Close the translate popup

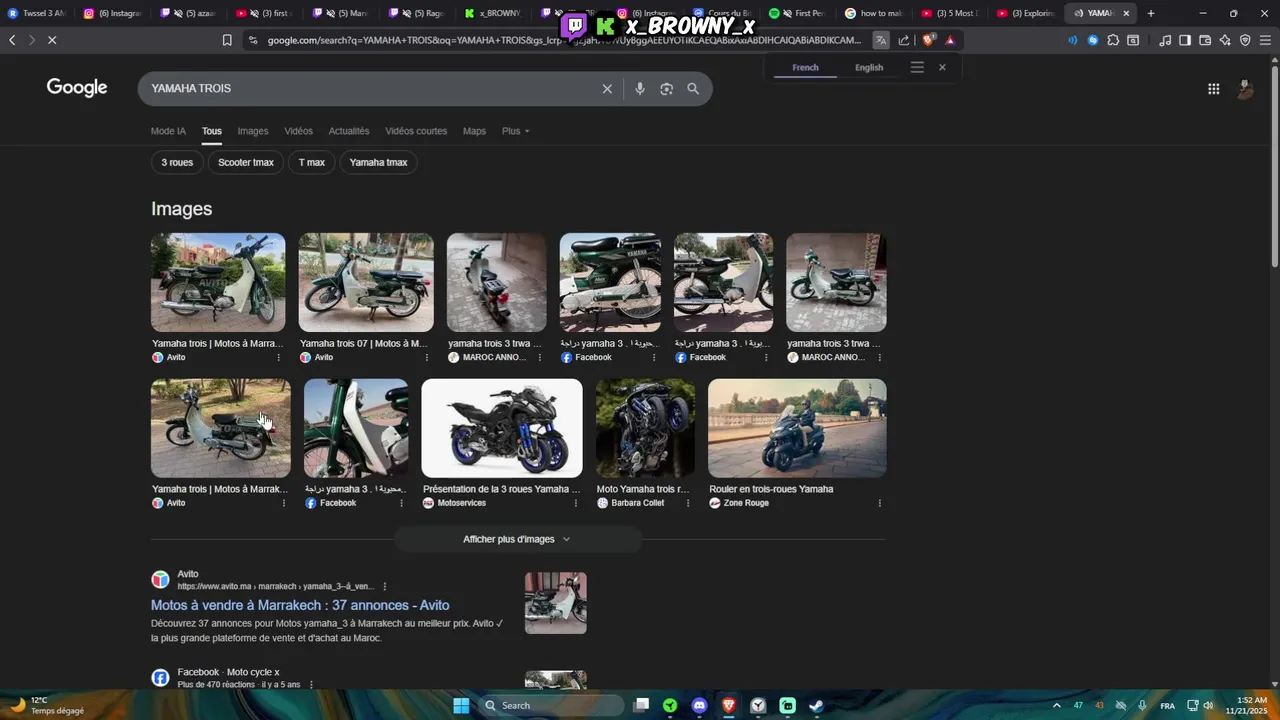[x=942, y=67]
